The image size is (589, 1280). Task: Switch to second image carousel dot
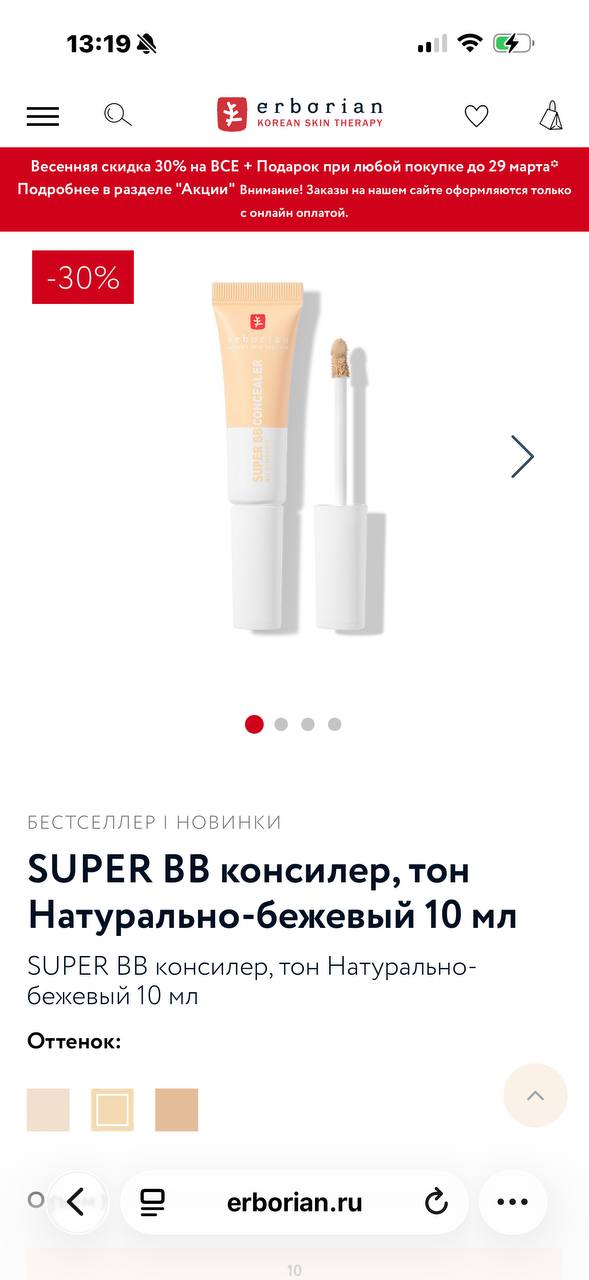pyautogui.click(x=281, y=724)
